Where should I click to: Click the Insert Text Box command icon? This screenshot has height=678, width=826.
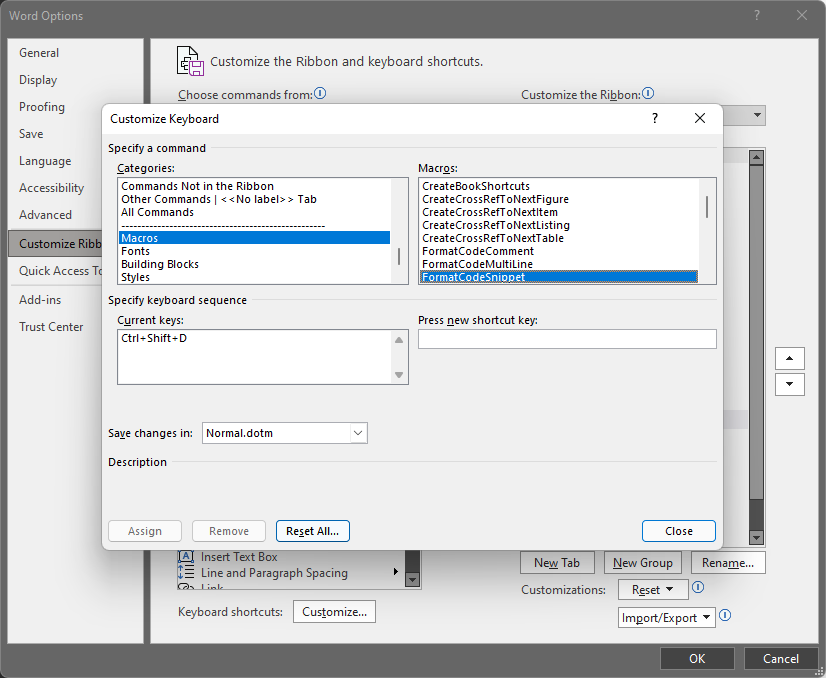(186, 556)
